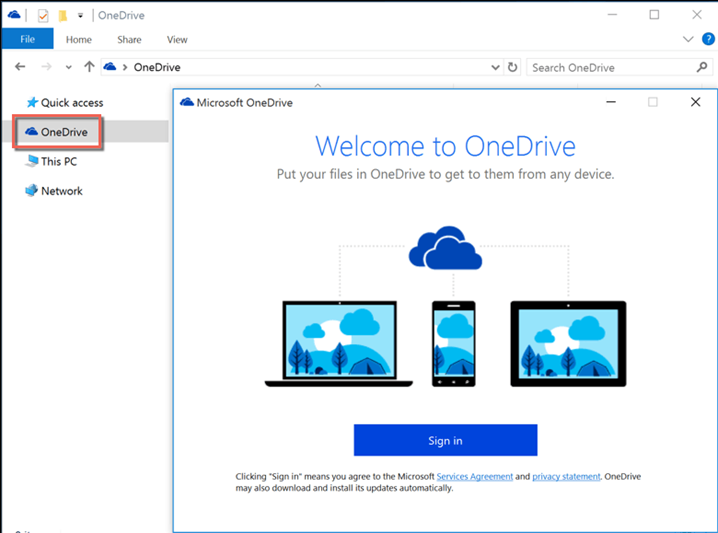Viewport: 718px width, 533px height.
Task: Click the OneDrive breadcrumb in address bar
Action: point(157,67)
